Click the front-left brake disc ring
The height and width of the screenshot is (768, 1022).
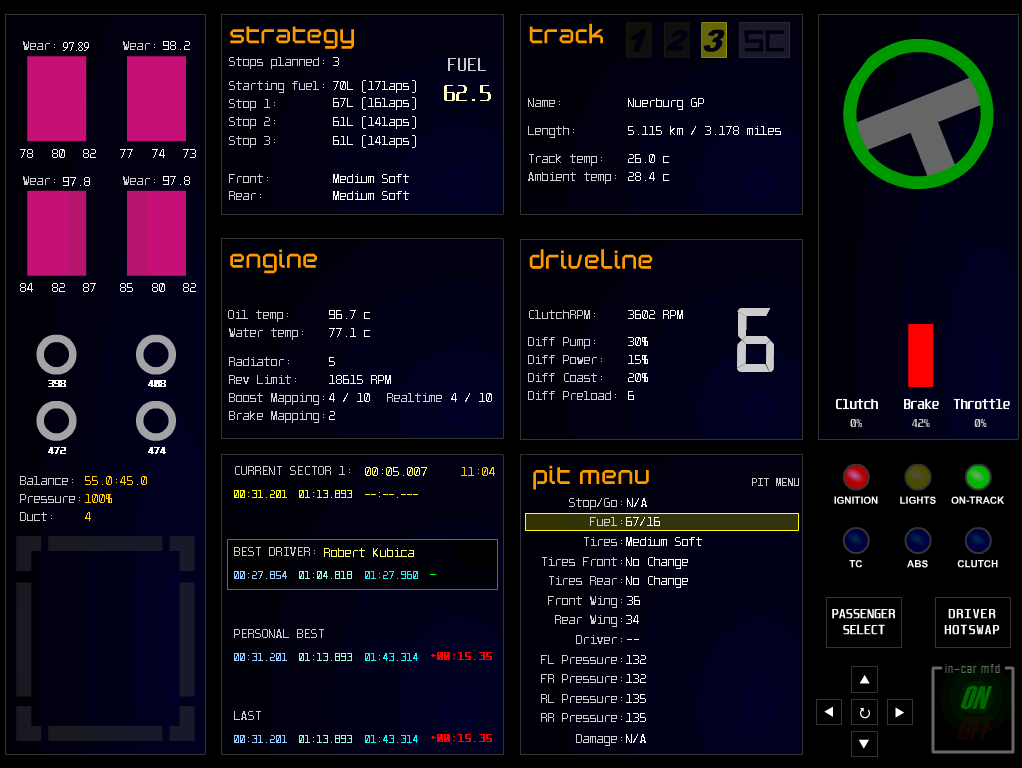[x=57, y=355]
